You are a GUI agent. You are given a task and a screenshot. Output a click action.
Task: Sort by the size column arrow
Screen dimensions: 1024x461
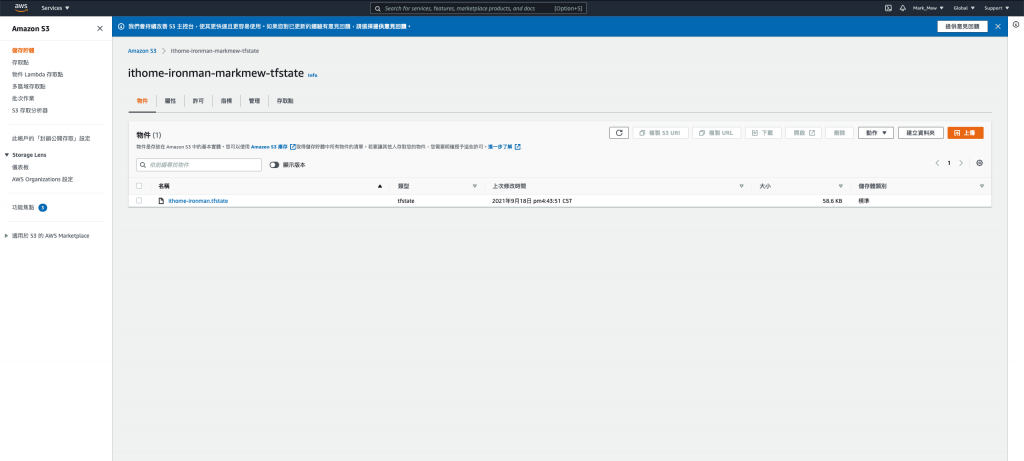click(x=840, y=186)
